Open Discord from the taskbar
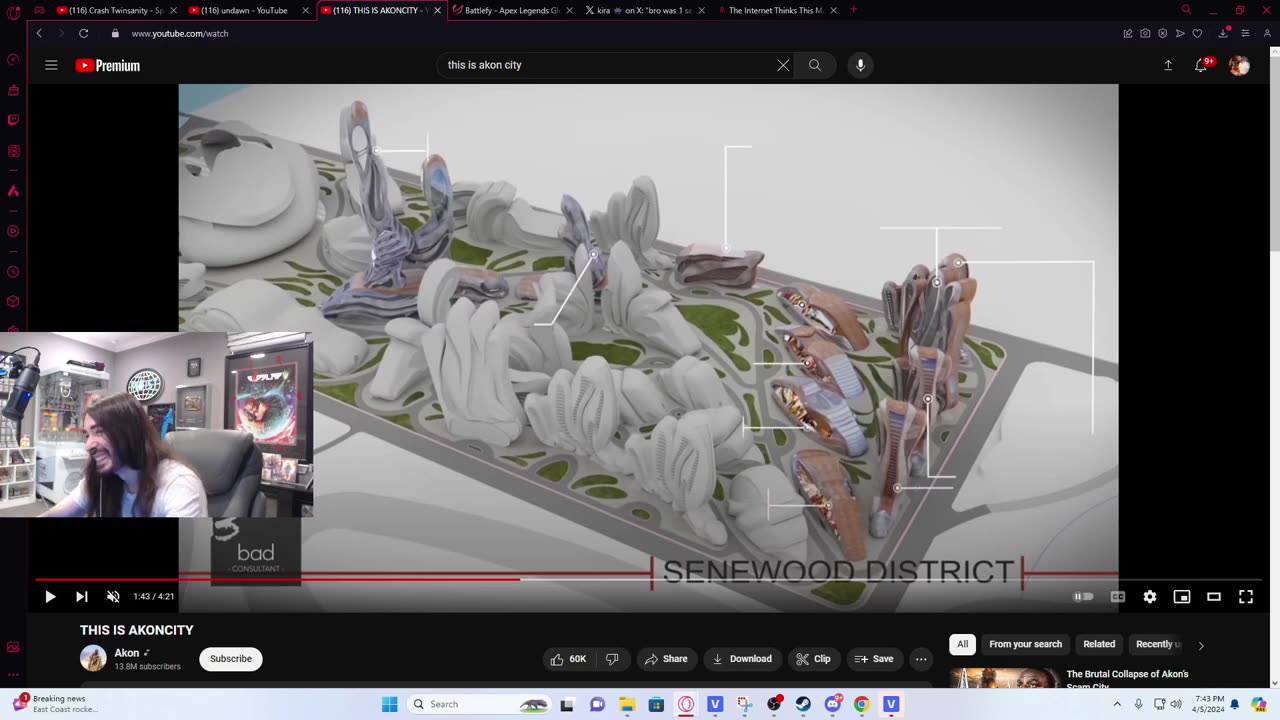Screen dimensions: 1280x720 pos(833,704)
